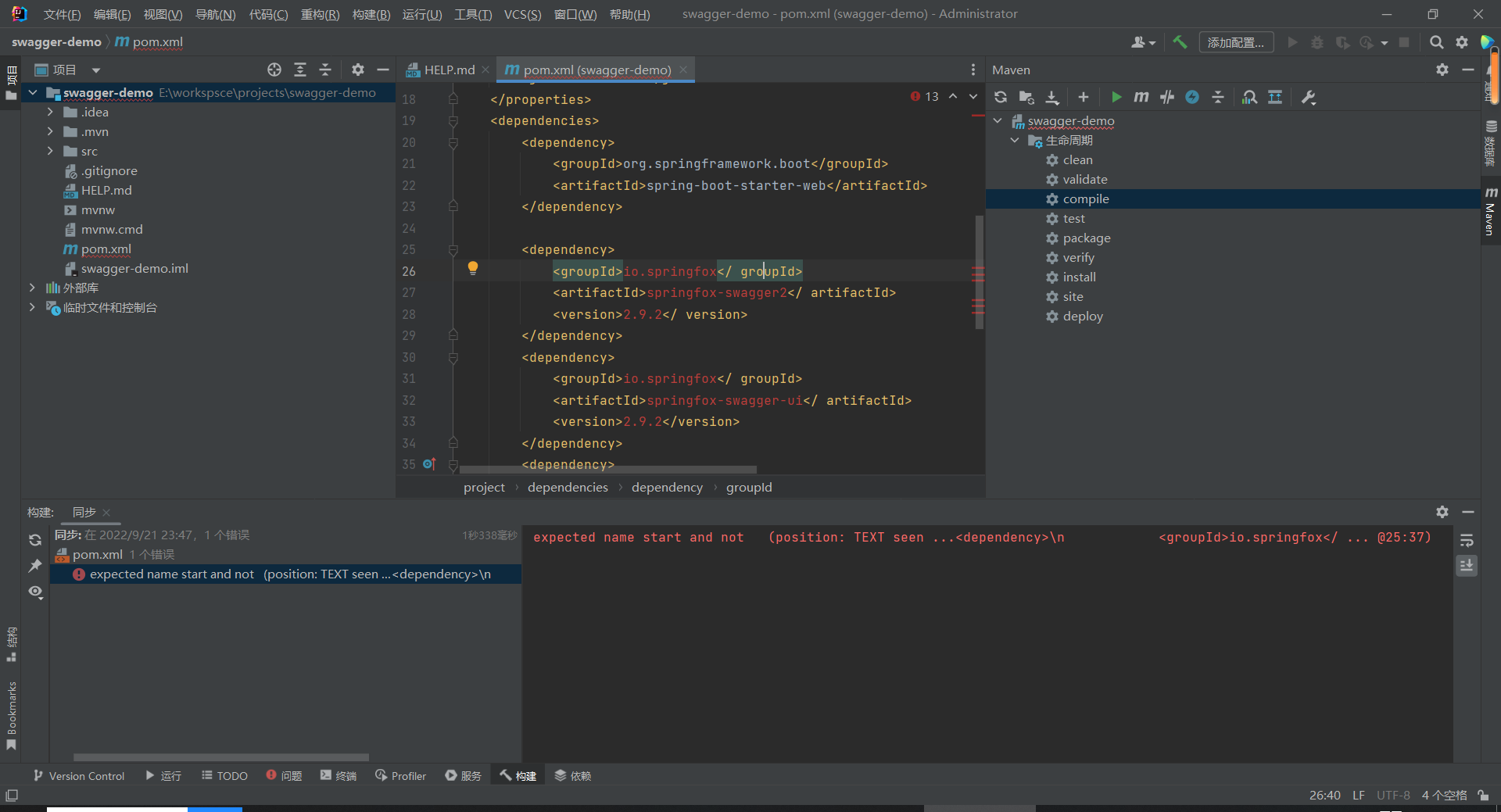Open the Profiler tool tab
The image size is (1501, 812).
point(400,775)
